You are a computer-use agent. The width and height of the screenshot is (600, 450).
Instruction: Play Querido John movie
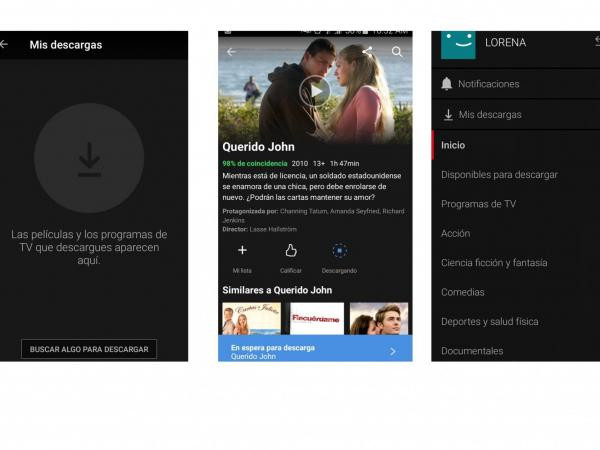pos(315,91)
